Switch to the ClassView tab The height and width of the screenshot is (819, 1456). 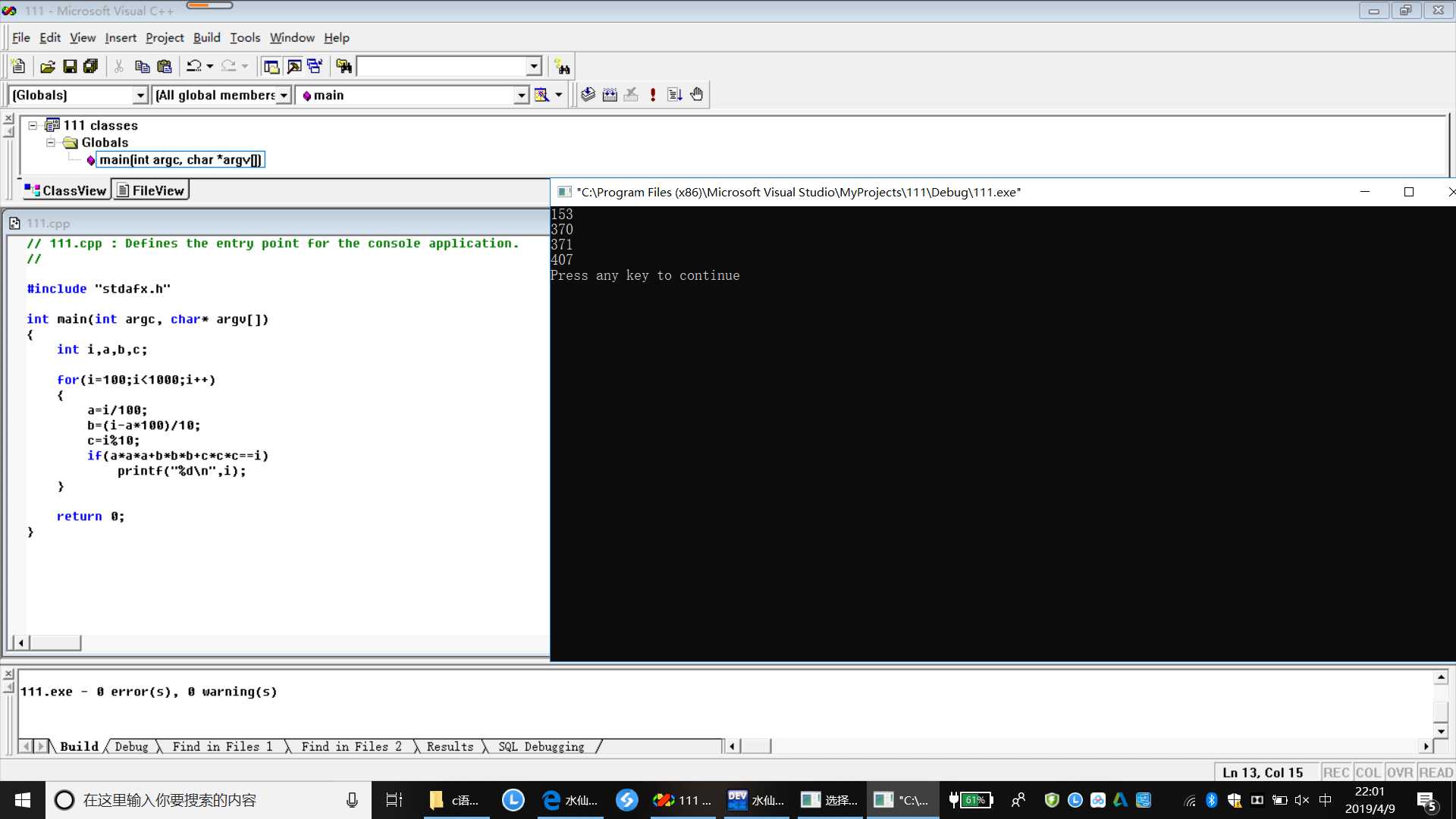(x=66, y=190)
